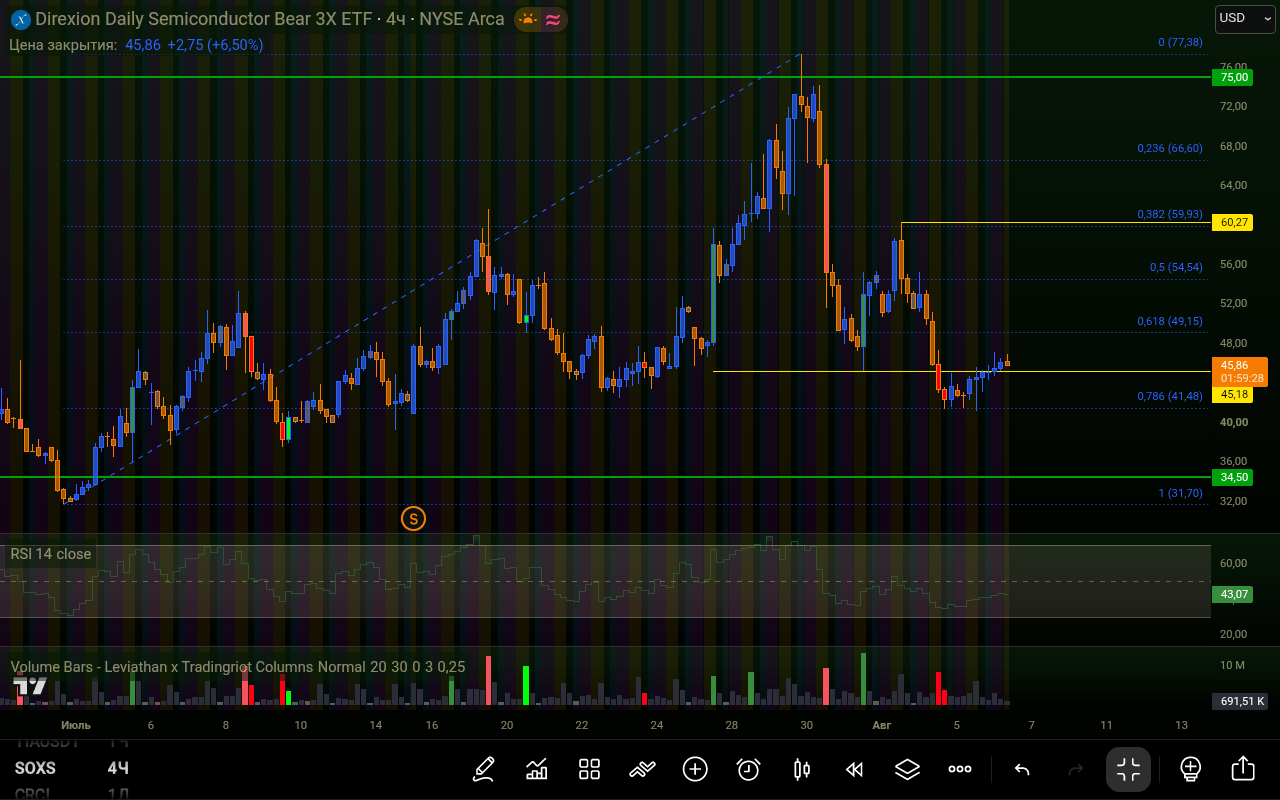Image resolution: width=1280 pixels, height=800 pixels.
Task: Click the orange 45,86 current price label
Action: tap(1239, 371)
